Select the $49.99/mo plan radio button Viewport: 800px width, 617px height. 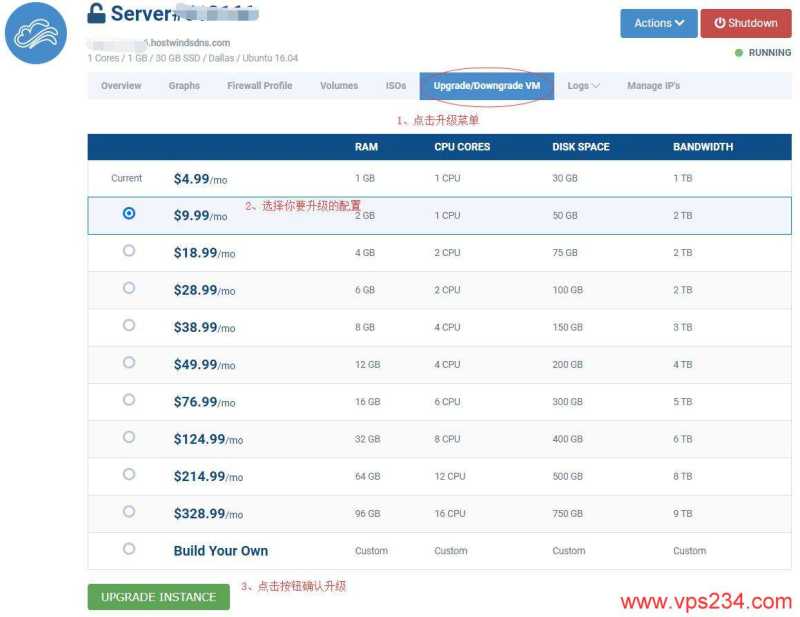click(129, 362)
